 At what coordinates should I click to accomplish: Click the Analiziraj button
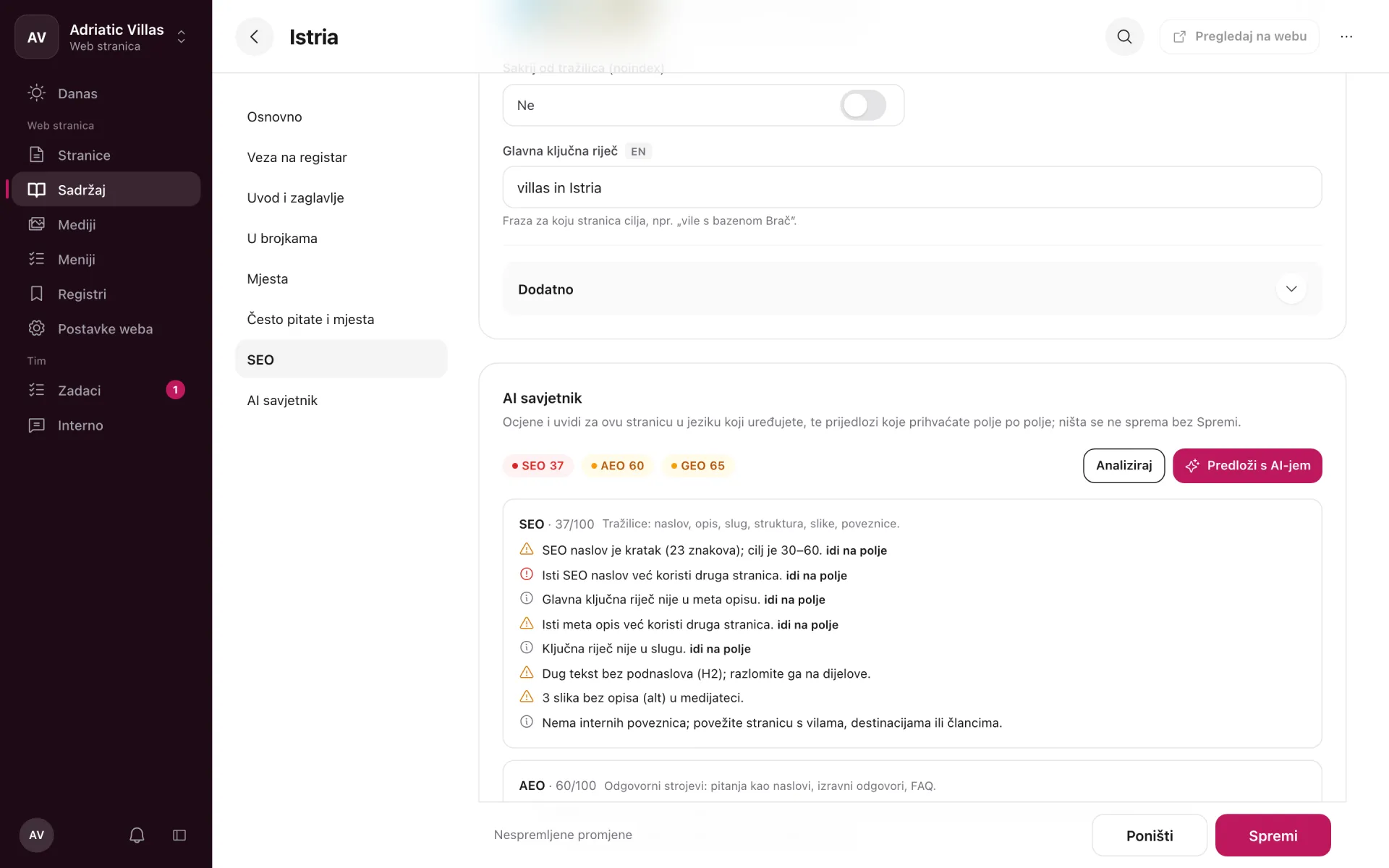[1123, 466]
